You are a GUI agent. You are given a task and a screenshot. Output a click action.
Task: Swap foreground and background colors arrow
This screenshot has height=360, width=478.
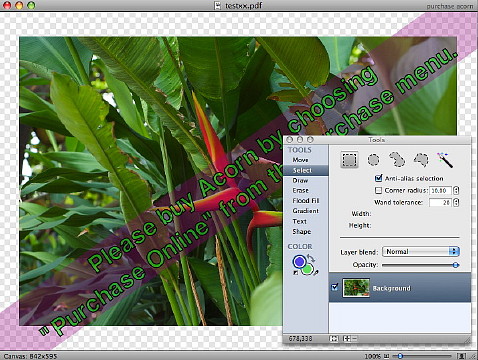pos(311,258)
